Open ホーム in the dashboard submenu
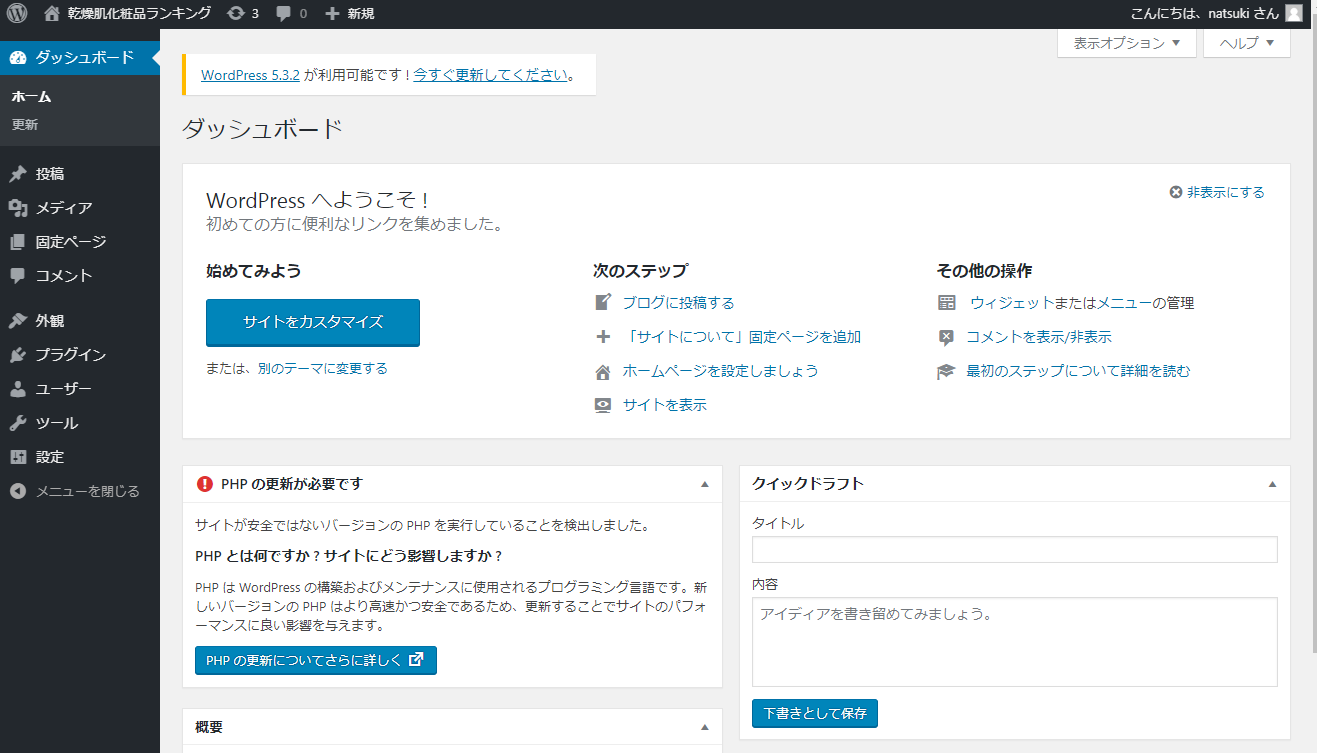The height and width of the screenshot is (753, 1317). point(31,97)
